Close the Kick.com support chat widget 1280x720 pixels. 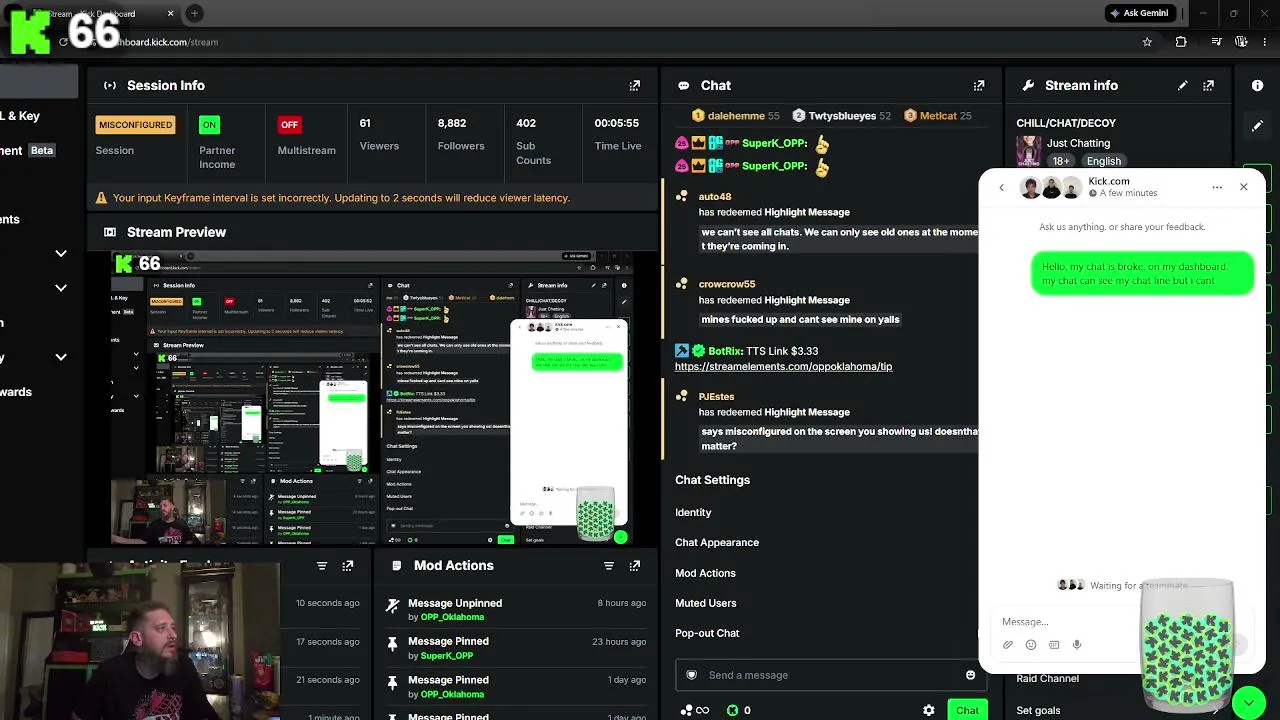pyautogui.click(x=1244, y=187)
